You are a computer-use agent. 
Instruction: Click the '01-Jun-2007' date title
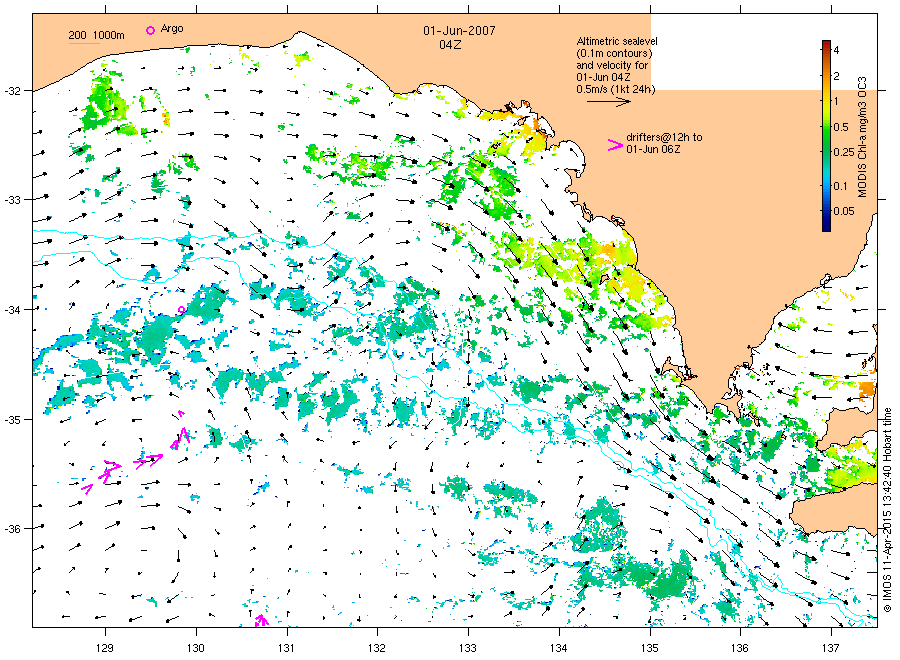tap(459, 30)
